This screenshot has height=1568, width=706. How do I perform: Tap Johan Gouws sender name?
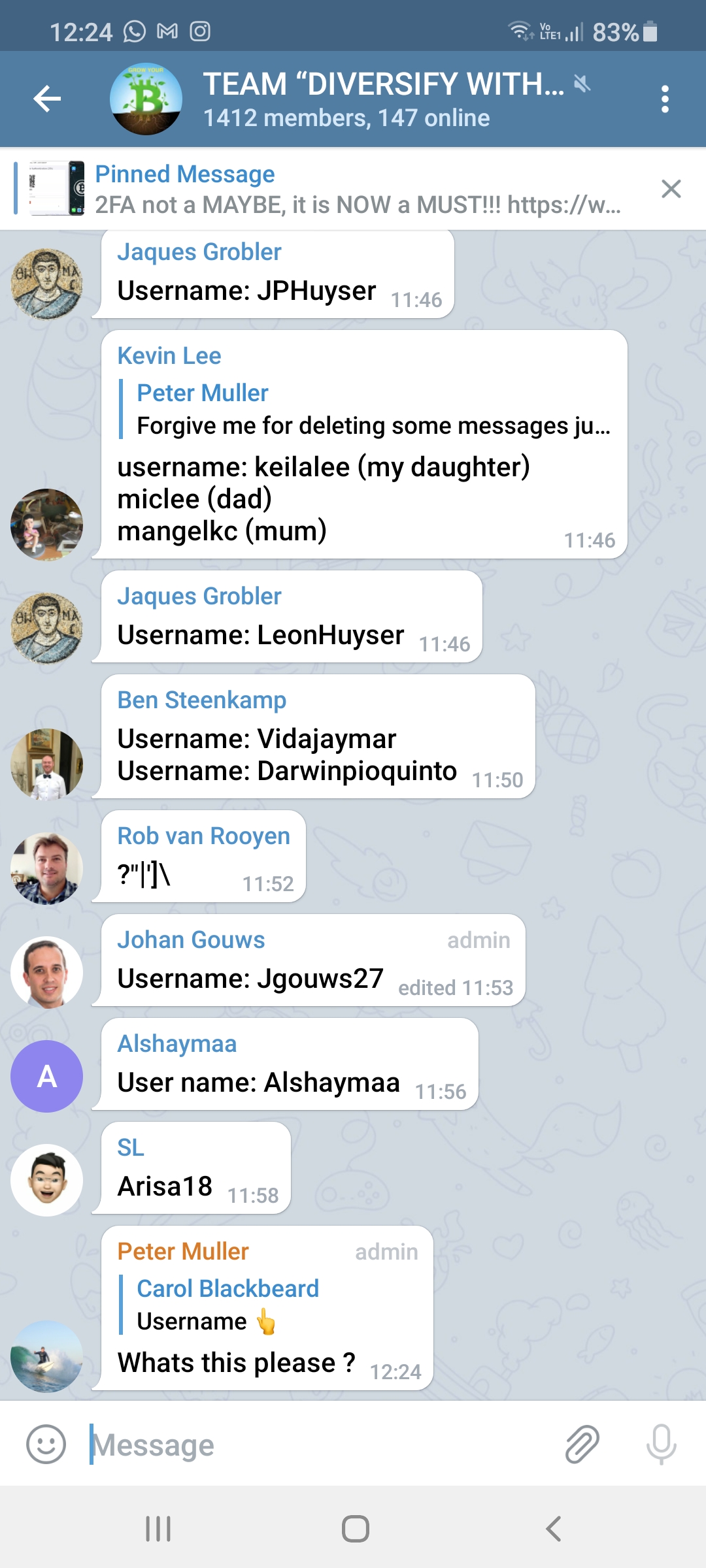click(191, 939)
